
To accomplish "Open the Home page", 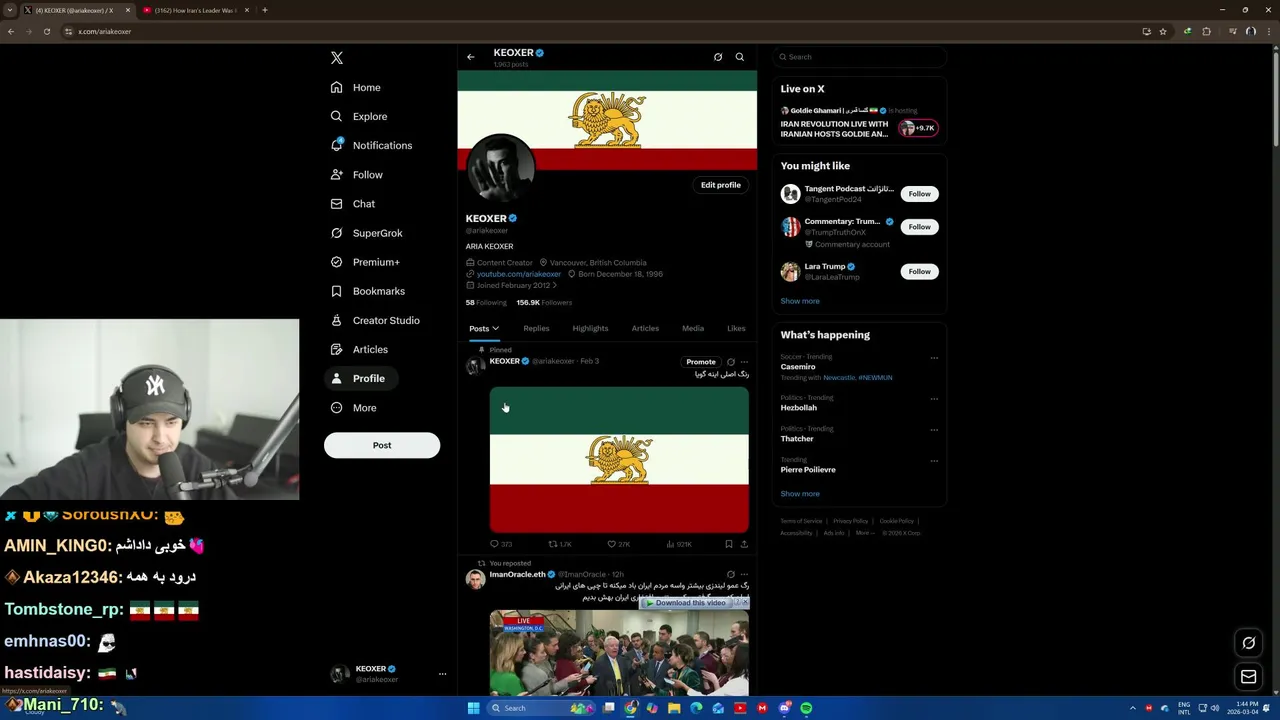I will click(356, 88).
